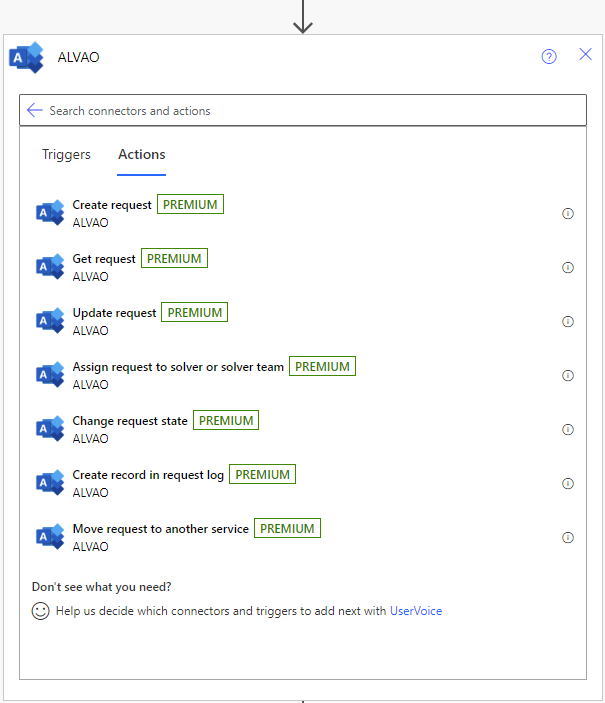Viewport: 605px width, 703px height.
Task: Open info for Create request action
Action: click(x=568, y=214)
